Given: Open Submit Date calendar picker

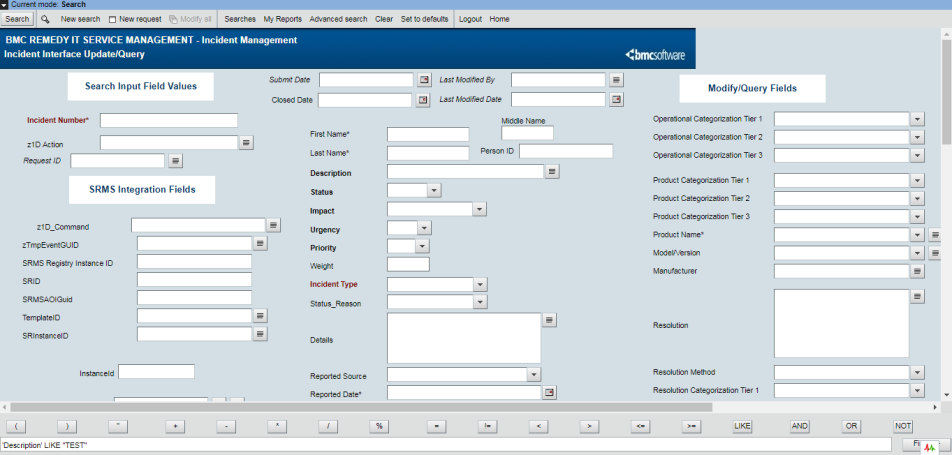Looking at the screenshot, I should [x=423, y=80].
